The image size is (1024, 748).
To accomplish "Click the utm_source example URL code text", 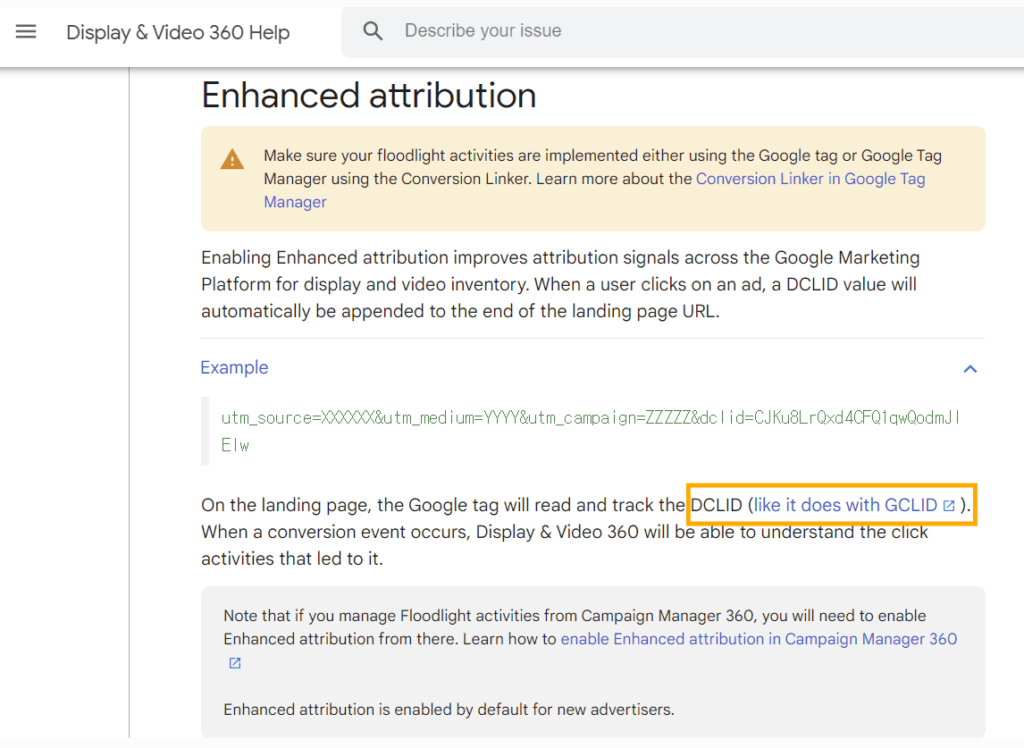I will coord(590,431).
